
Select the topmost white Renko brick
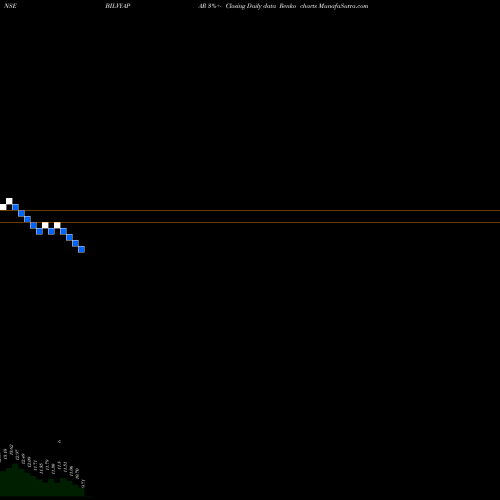(9, 201)
